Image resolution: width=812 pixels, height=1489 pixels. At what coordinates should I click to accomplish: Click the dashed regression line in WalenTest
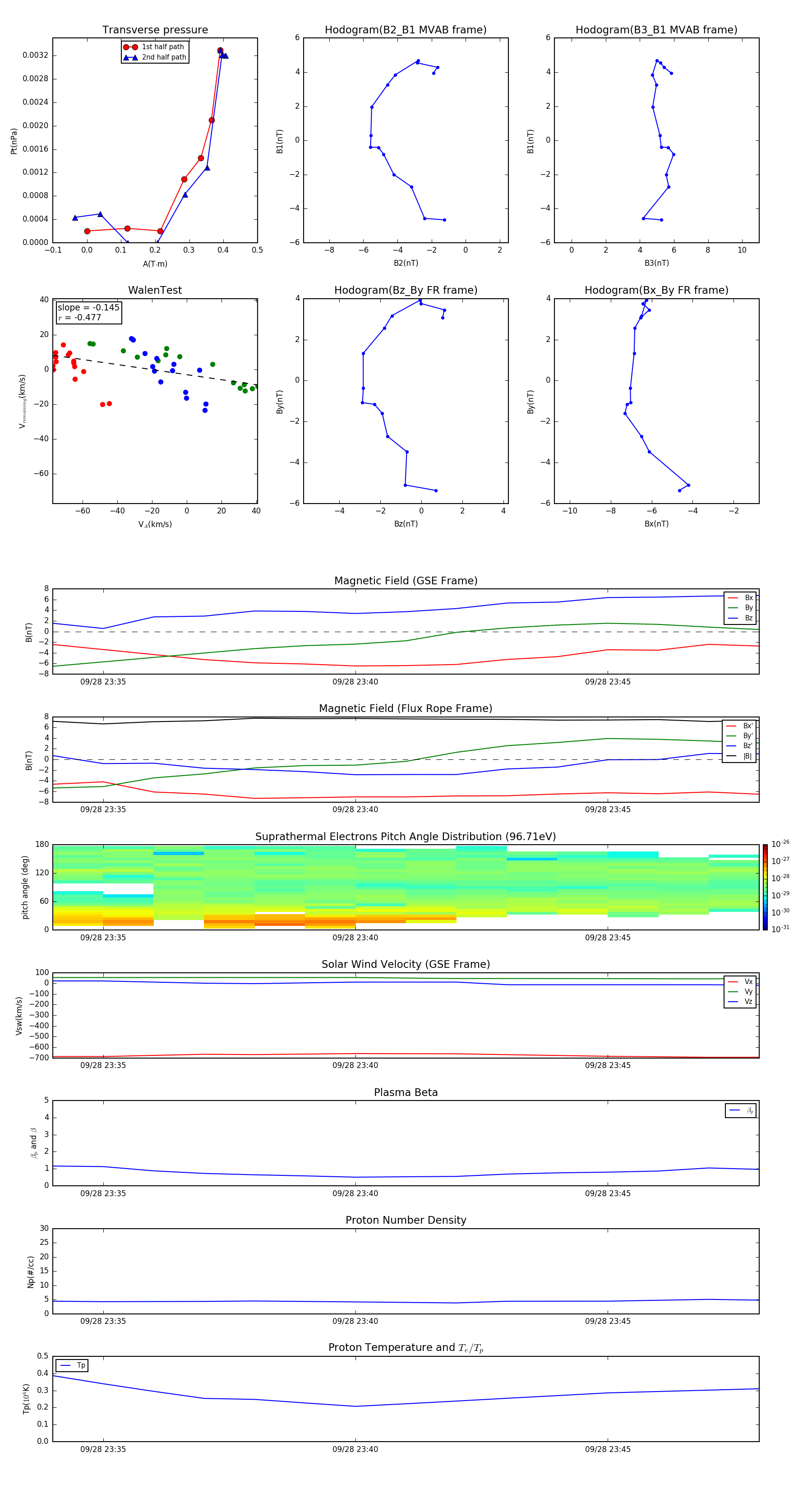coord(155,370)
